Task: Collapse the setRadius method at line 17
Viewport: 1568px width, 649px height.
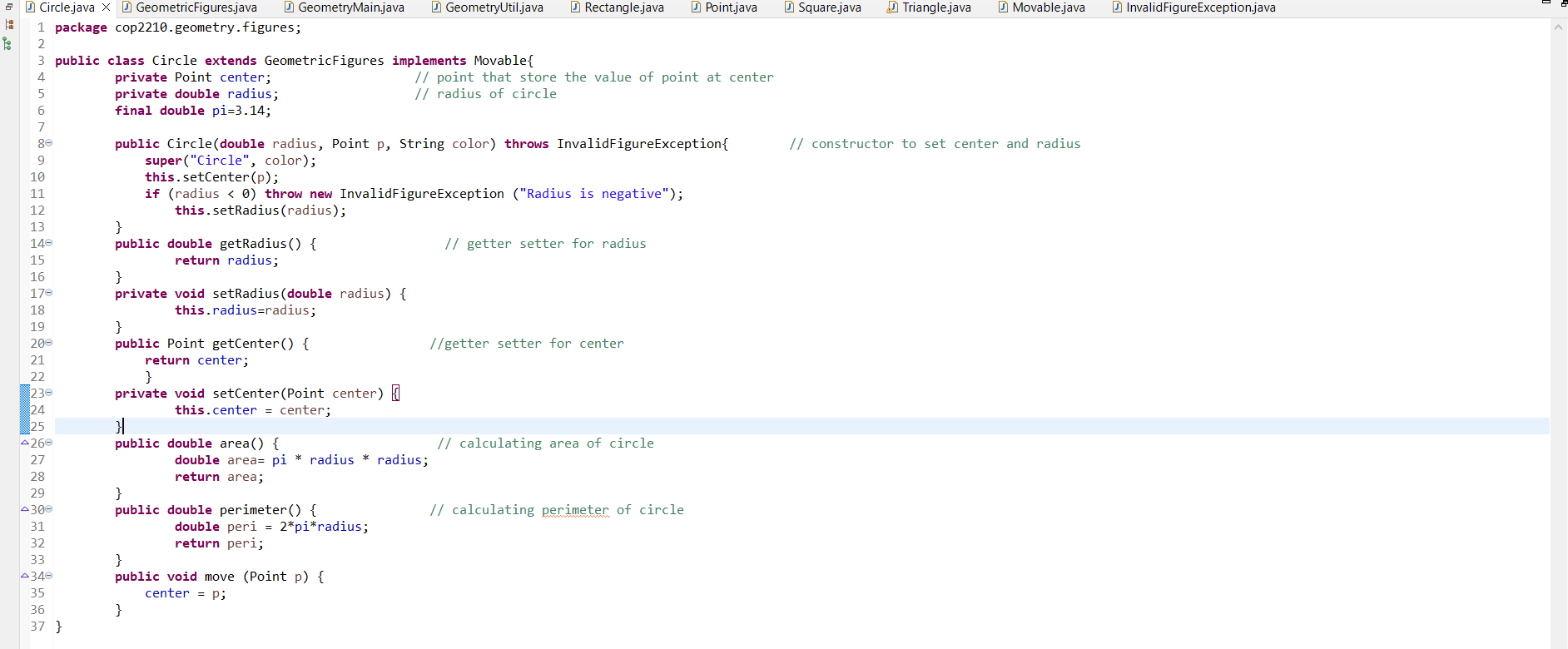Action: (49, 293)
